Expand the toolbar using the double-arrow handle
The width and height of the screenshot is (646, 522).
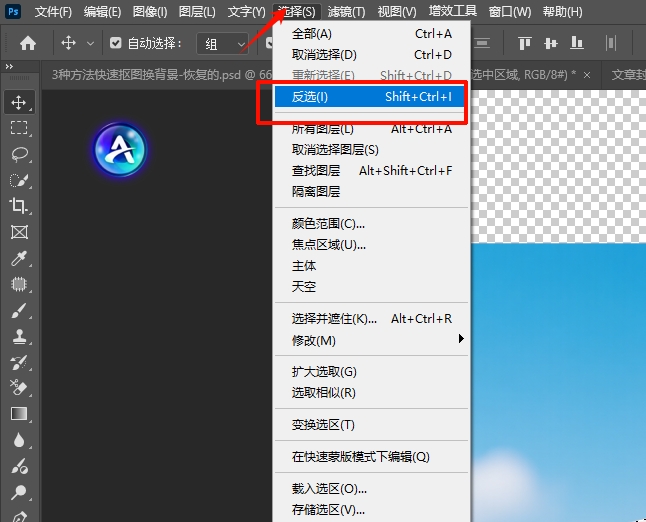click(9, 66)
